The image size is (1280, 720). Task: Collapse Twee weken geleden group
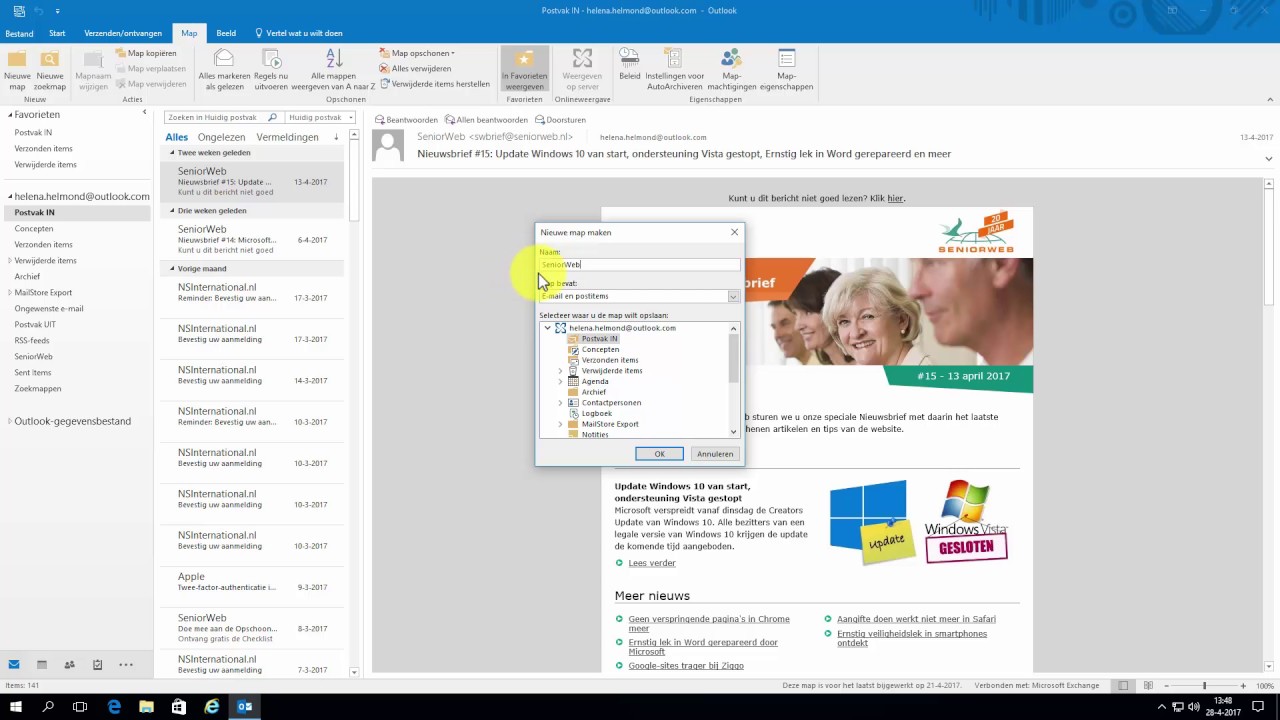171,153
